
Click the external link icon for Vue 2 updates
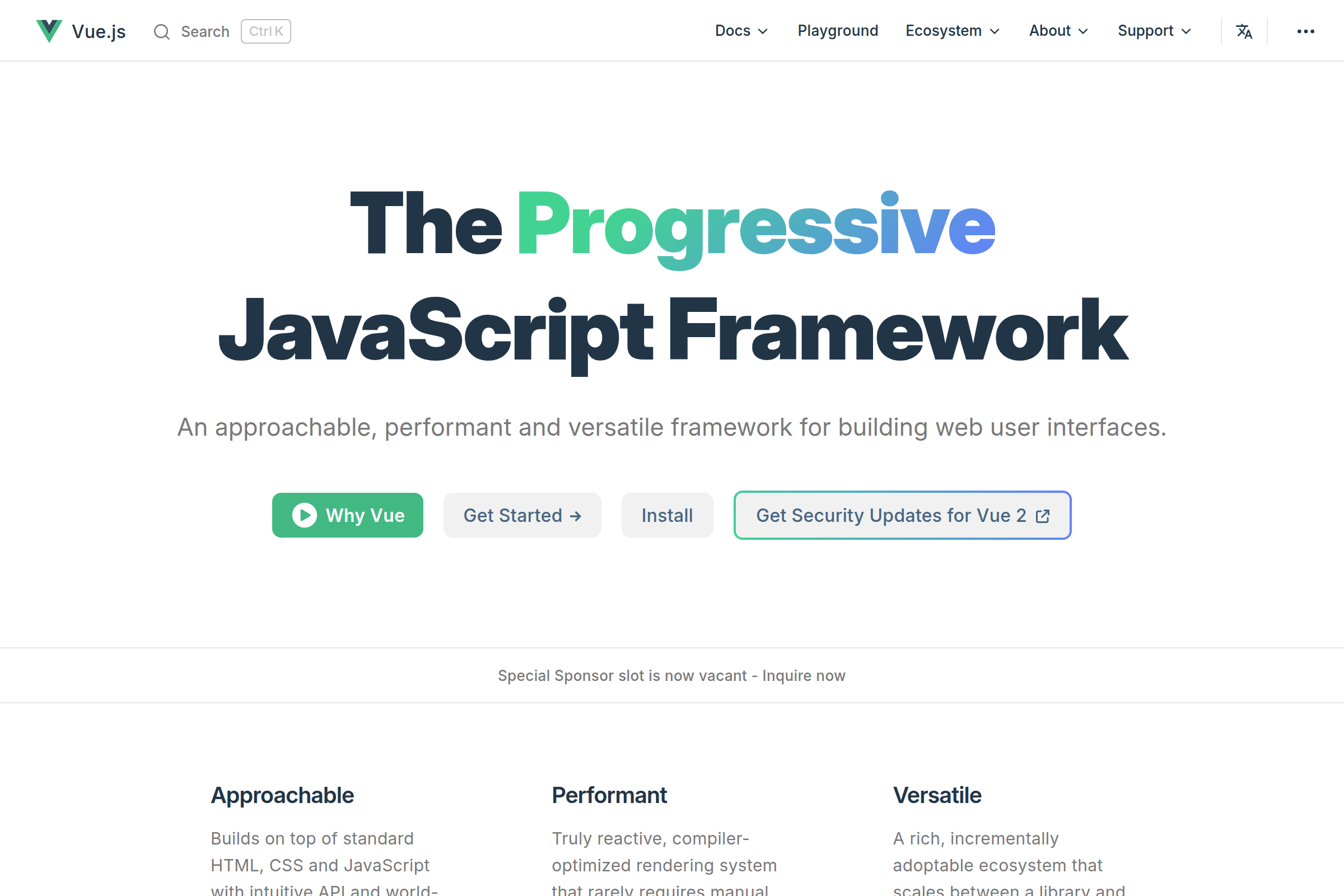coord(1043,515)
